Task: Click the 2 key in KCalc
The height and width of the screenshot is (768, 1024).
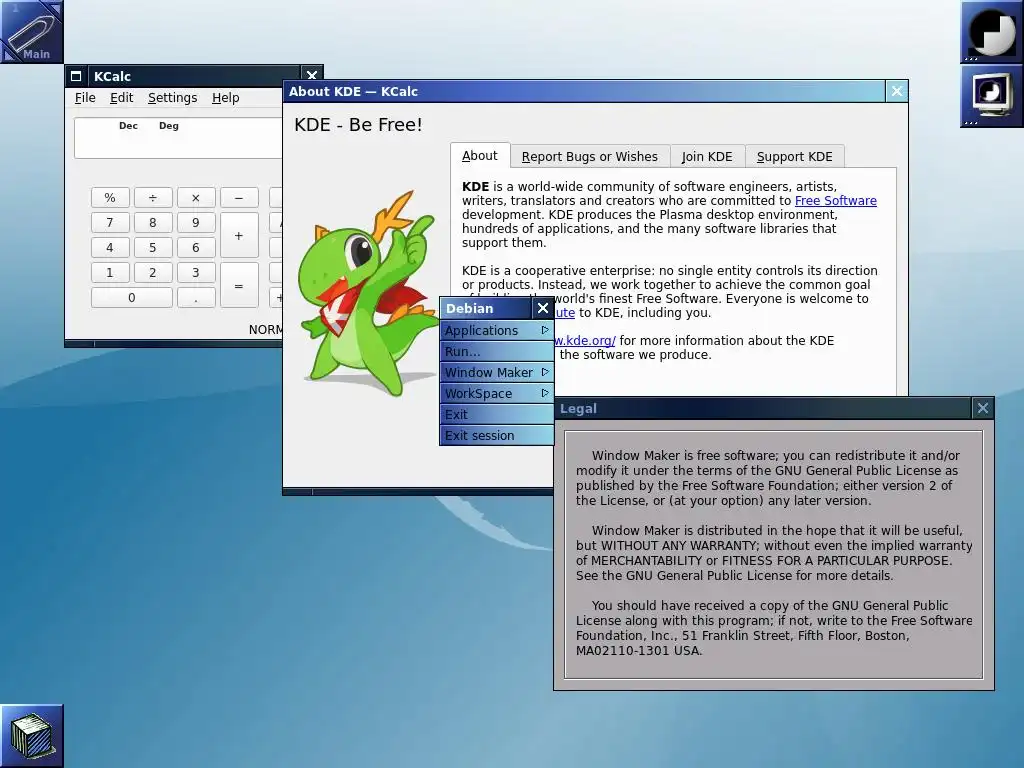Action: 153,272
